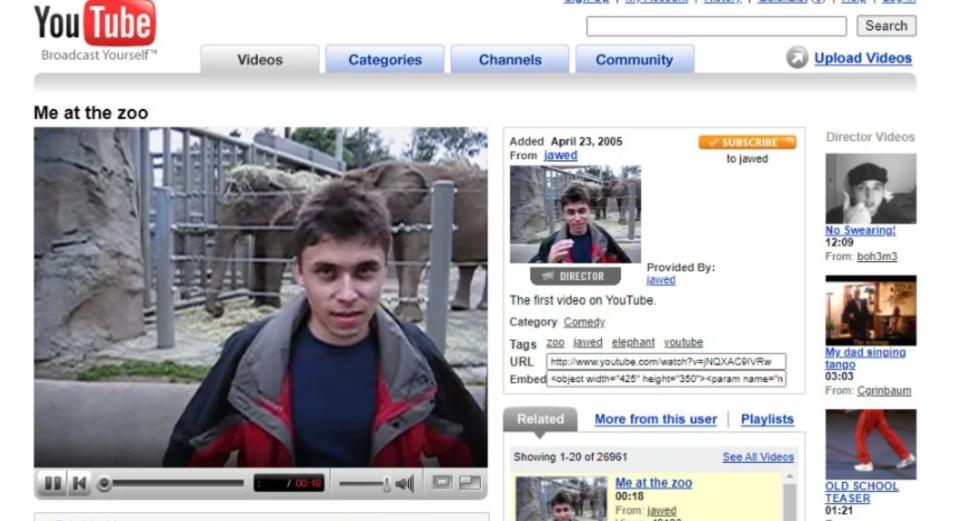
Task: Click the Search button
Action: [x=886, y=26]
